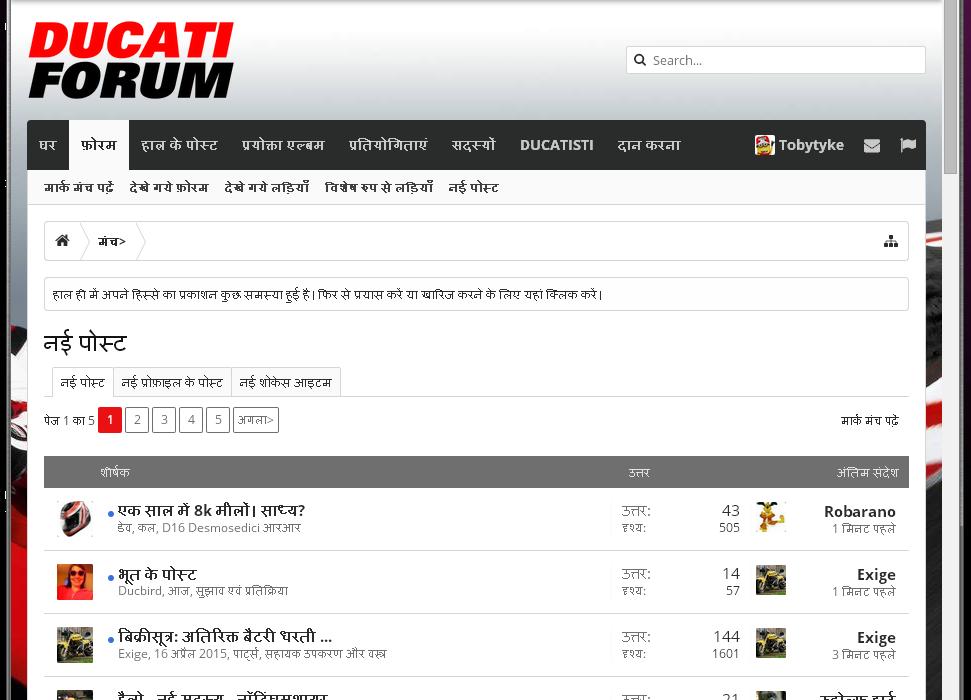Open thread भूत के पोस्ट
The image size is (971, 700).
pos(157,574)
